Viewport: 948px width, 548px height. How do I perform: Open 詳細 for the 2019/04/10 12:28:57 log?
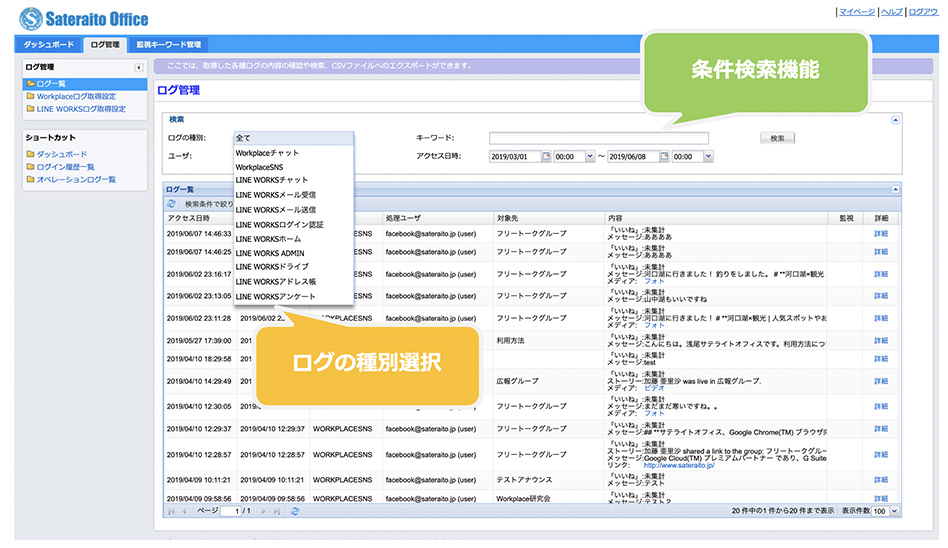[880, 454]
